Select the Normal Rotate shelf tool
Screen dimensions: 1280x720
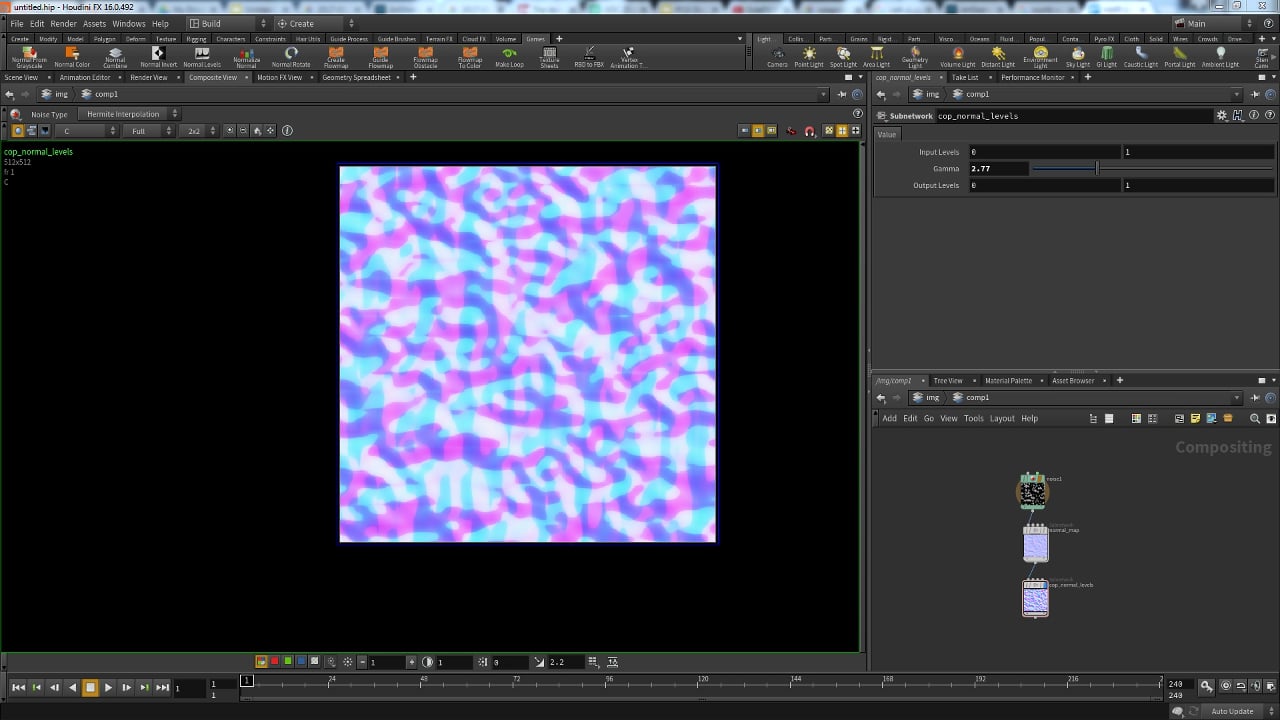click(x=291, y=57)
